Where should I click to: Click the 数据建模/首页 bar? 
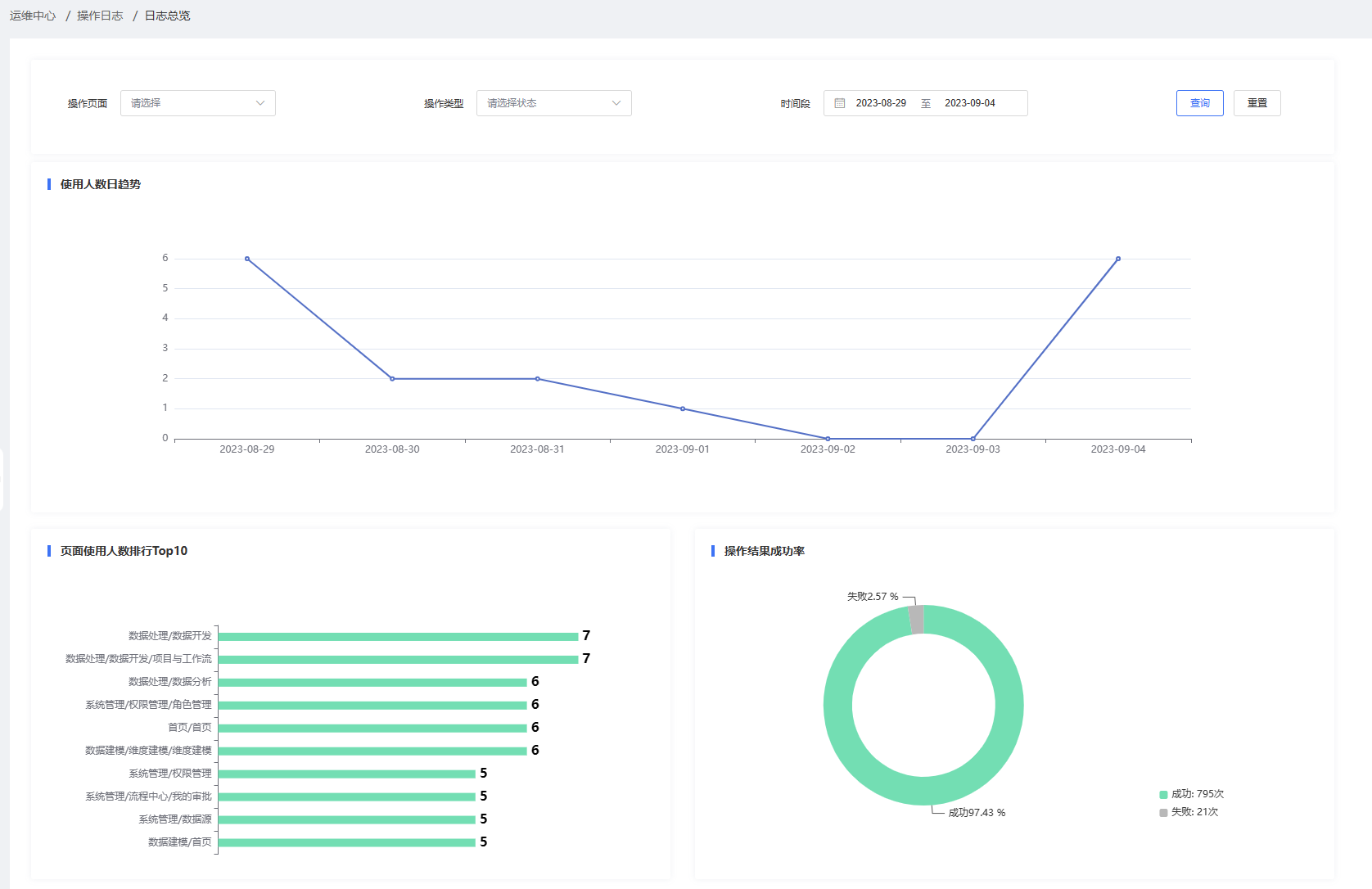tap(347, 843)
